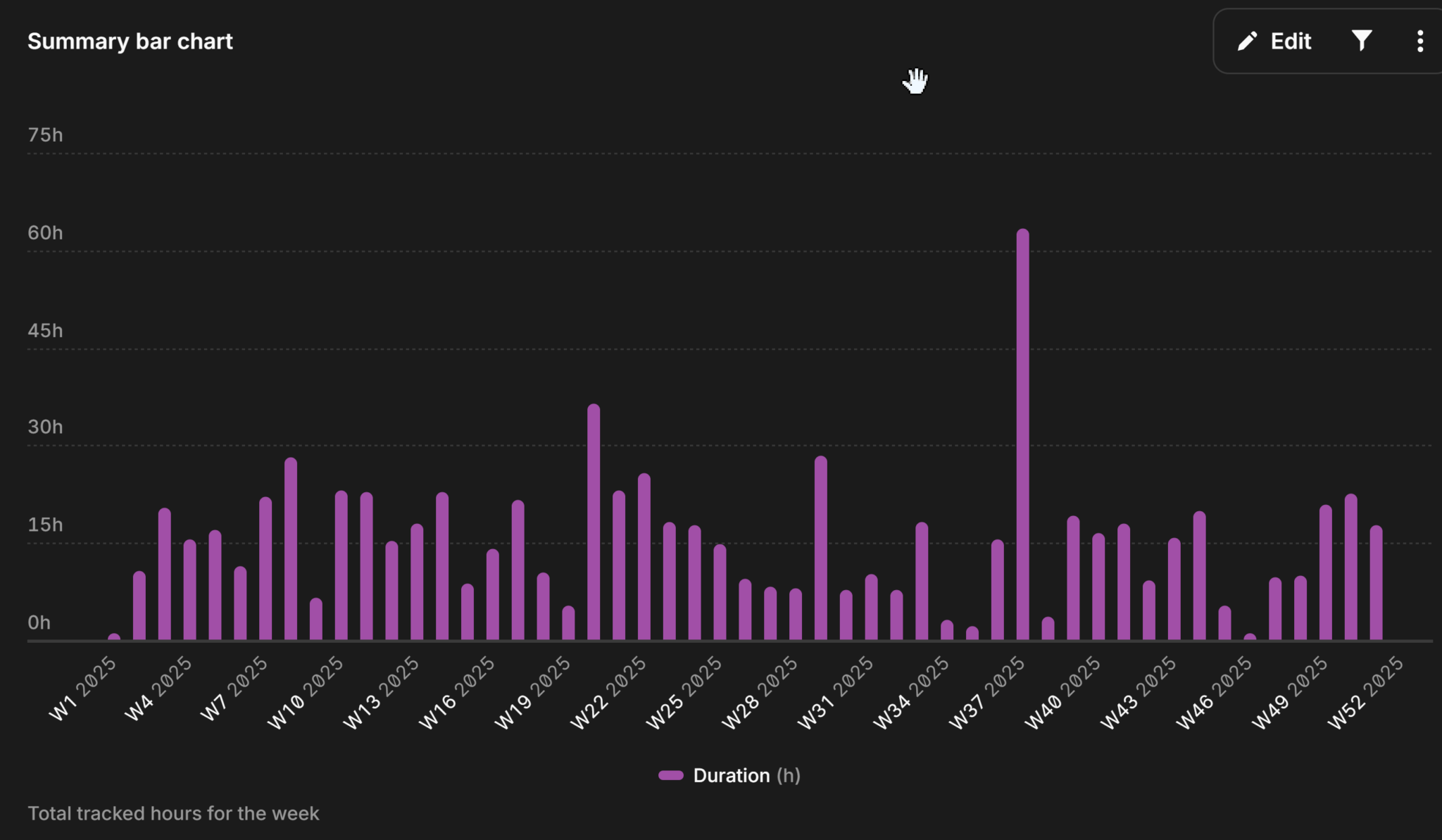The width and height of the screenshot is (1442, 840).
Task: Click the 15h y-axis label
Action: pyautogui.click(x=45, y=525)
